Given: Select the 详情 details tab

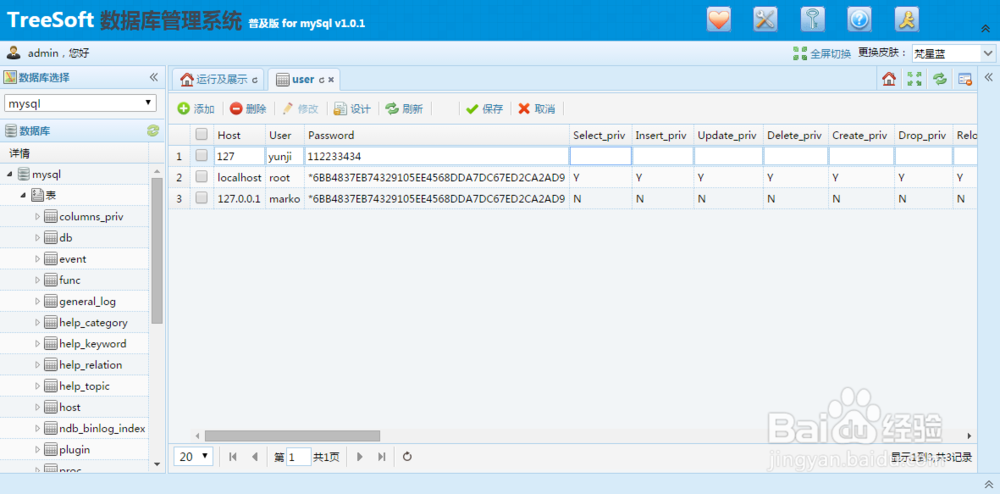Looking at the screenshot, I should click(19, 153).
